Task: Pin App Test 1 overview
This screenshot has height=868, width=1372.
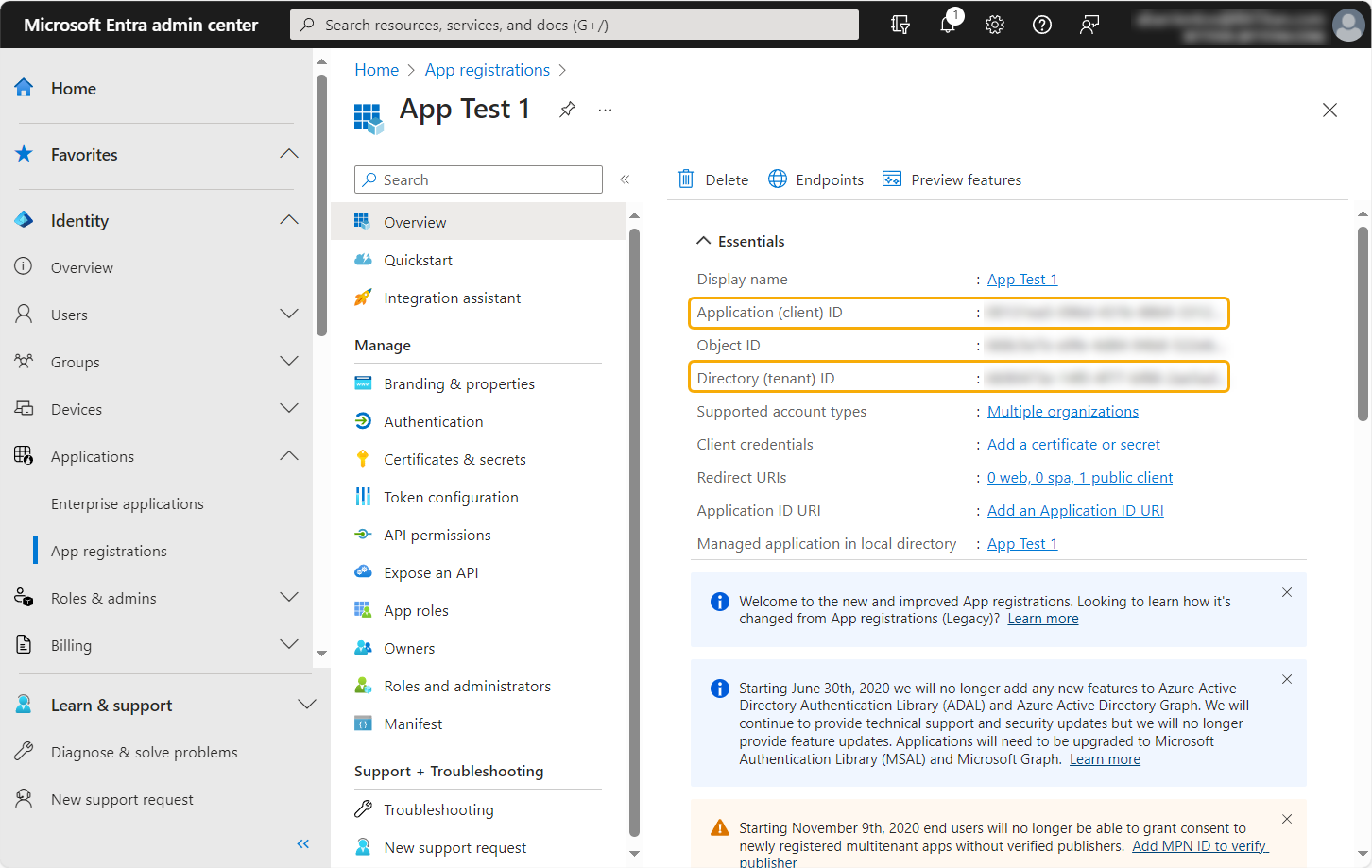Action: click(x=567, y=109)
